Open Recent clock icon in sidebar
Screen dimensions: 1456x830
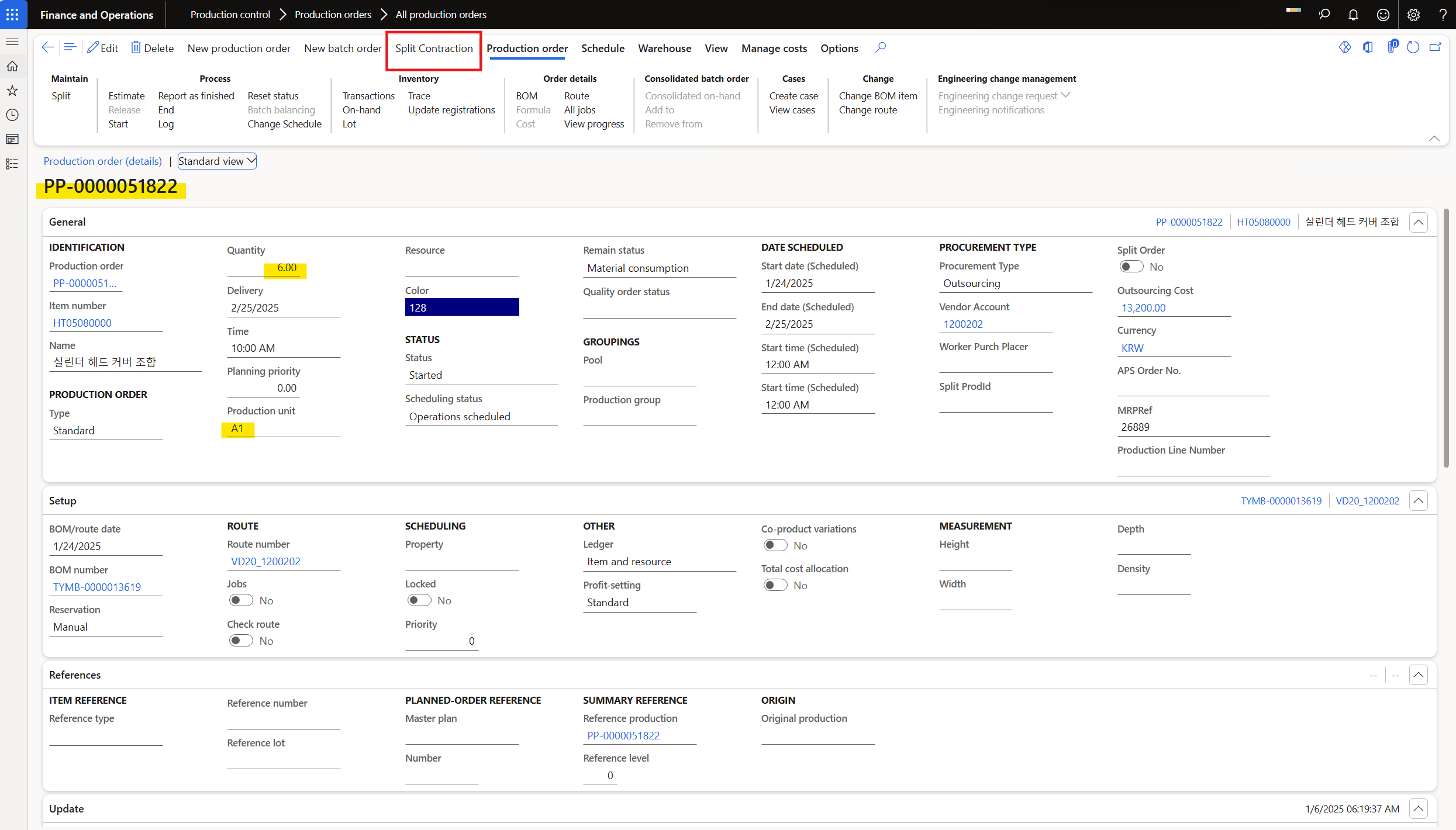coord(12,115)
